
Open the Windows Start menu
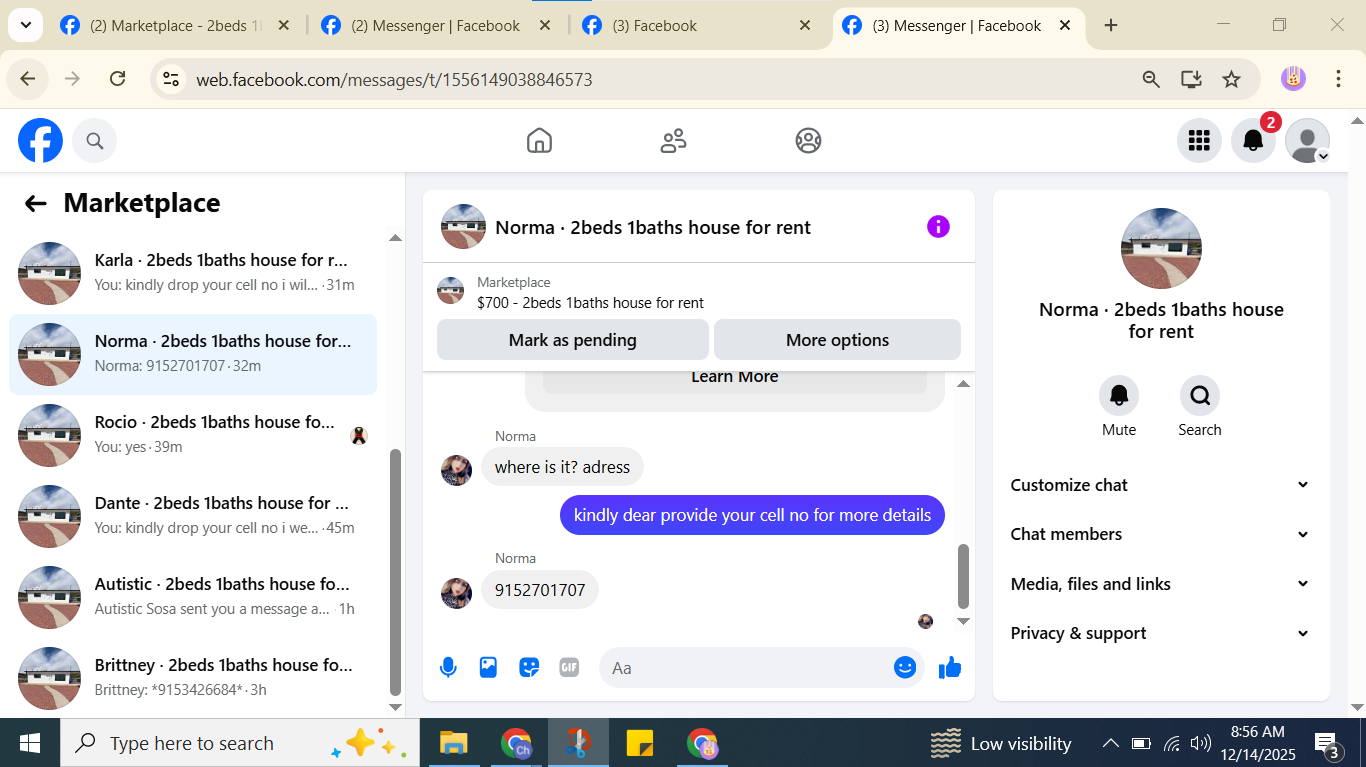30,743
